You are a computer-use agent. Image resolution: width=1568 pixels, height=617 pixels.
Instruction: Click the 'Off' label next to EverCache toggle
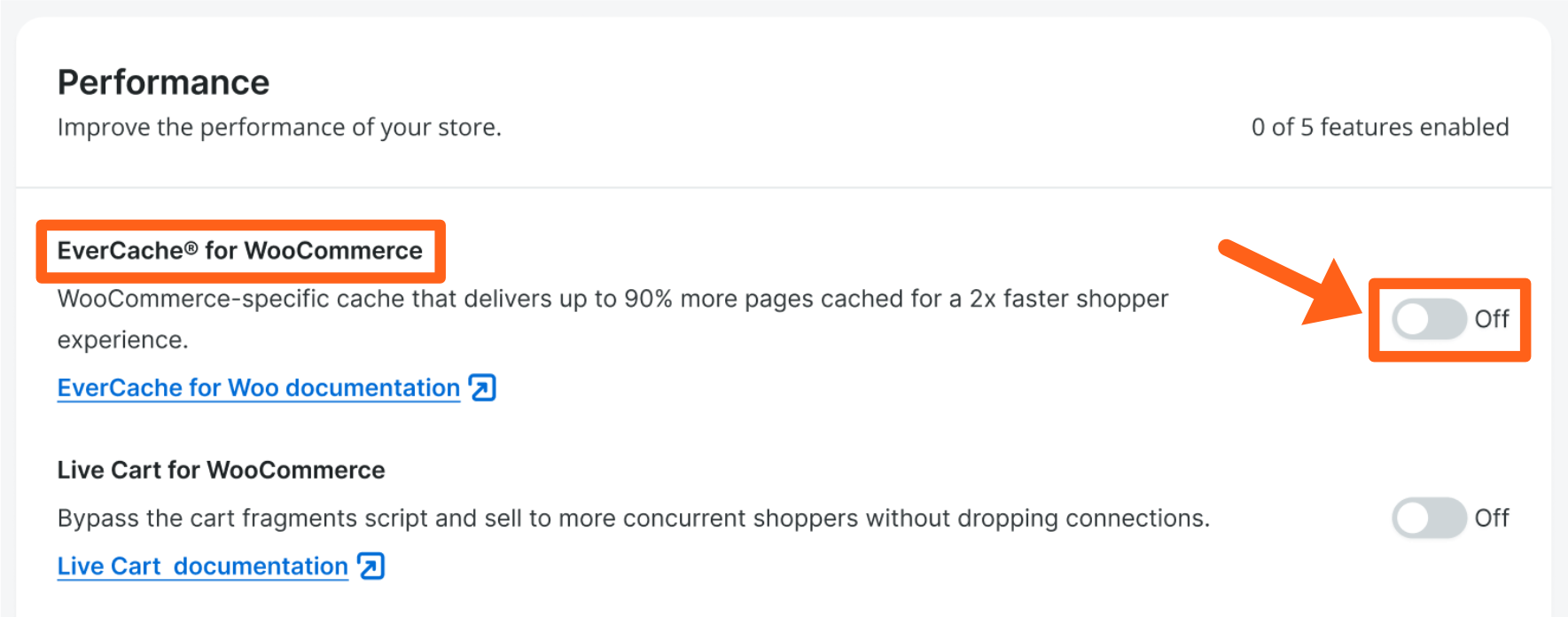(1492, 319)
